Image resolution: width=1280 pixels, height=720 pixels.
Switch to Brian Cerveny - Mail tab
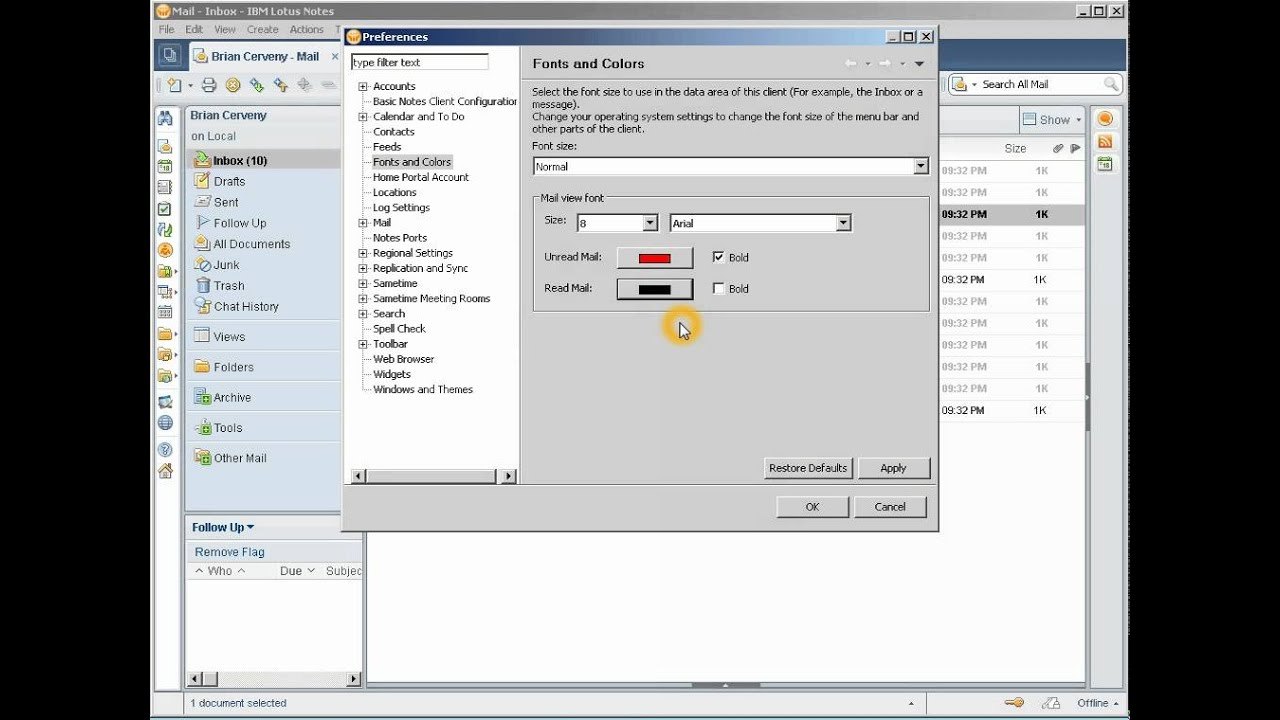(x=264, y=56)
